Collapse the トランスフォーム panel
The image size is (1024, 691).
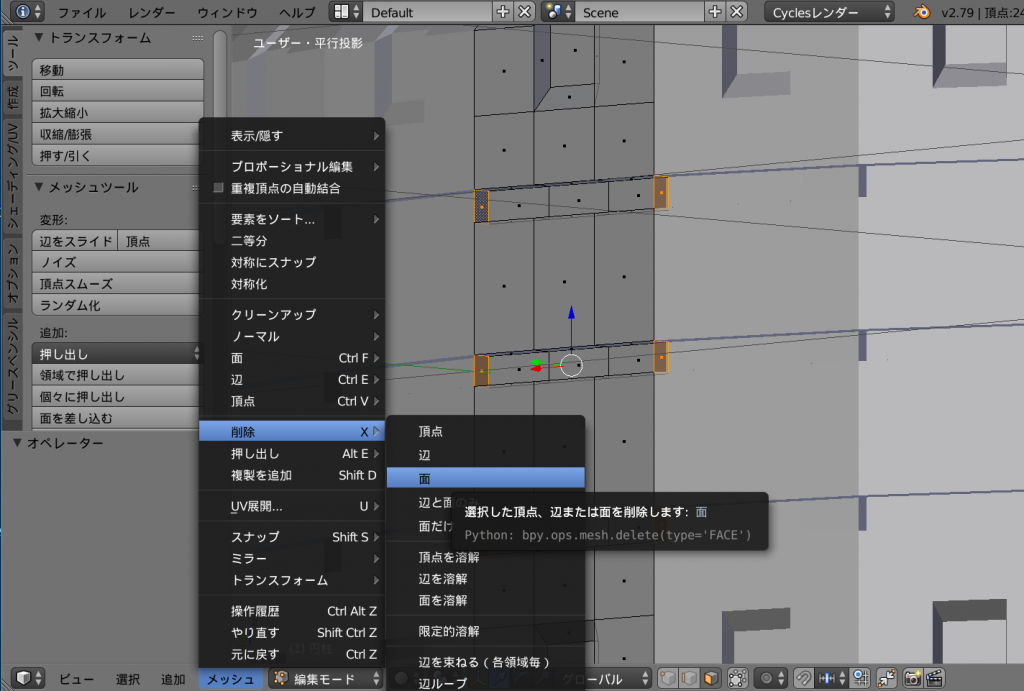40,38
